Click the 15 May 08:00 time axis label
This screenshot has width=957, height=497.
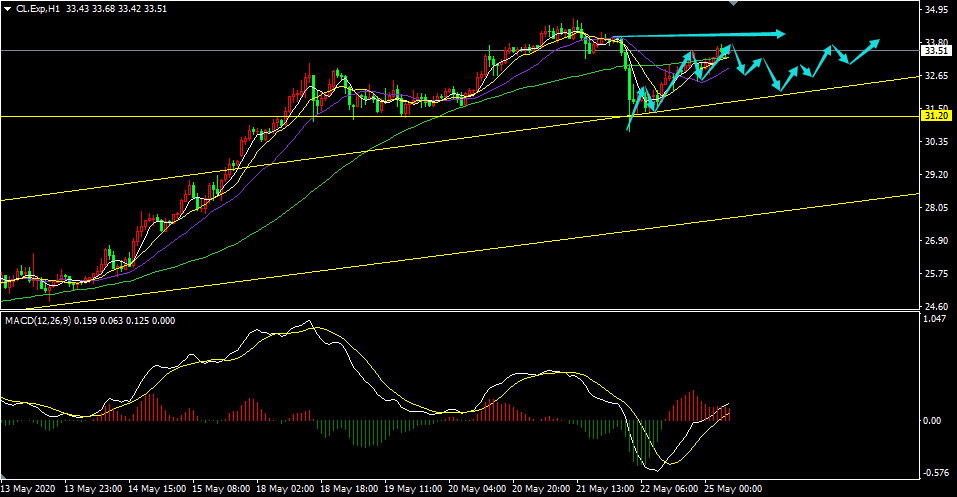tap(220, 489)
